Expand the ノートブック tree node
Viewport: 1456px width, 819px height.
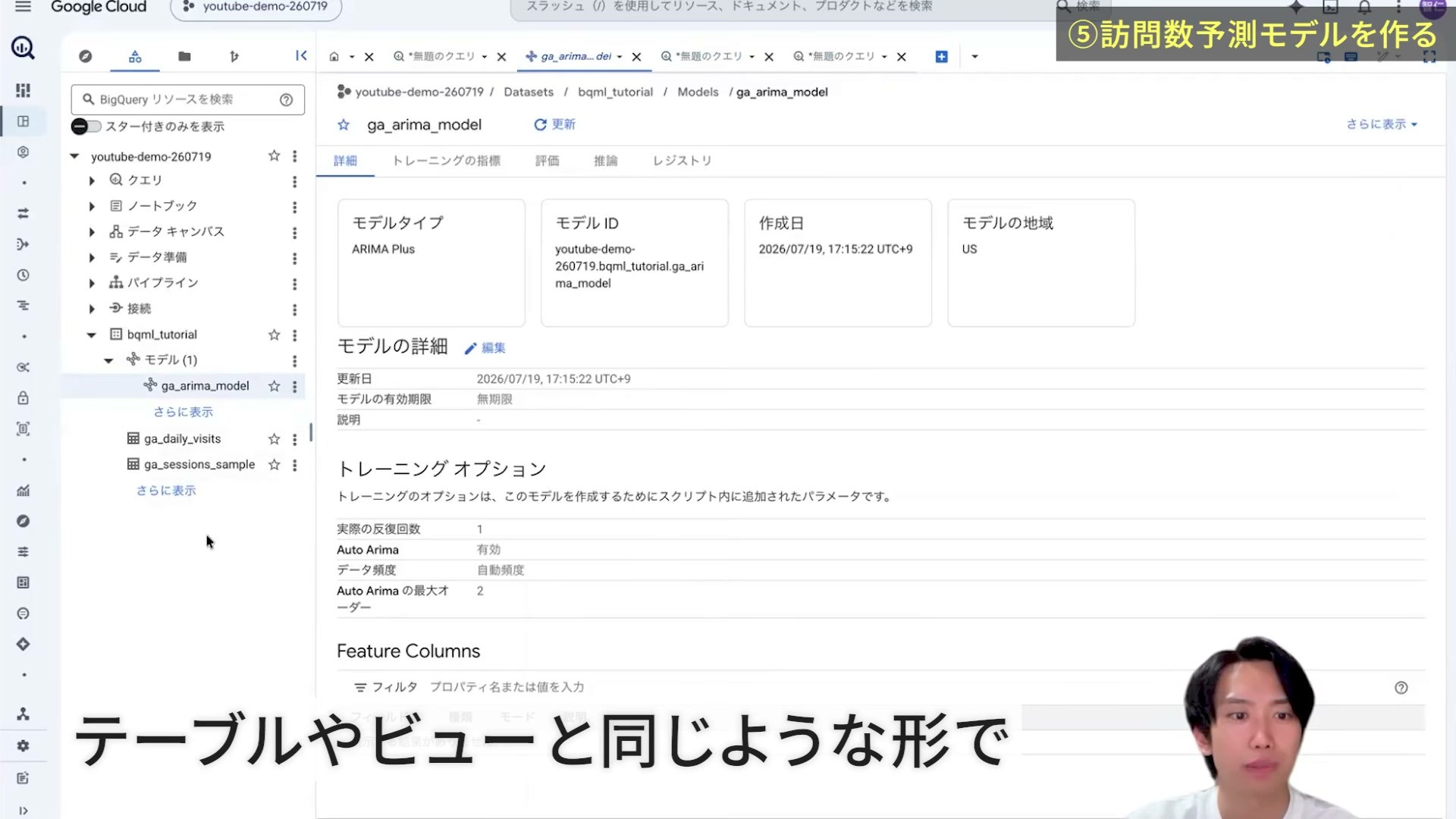(92, 206)
